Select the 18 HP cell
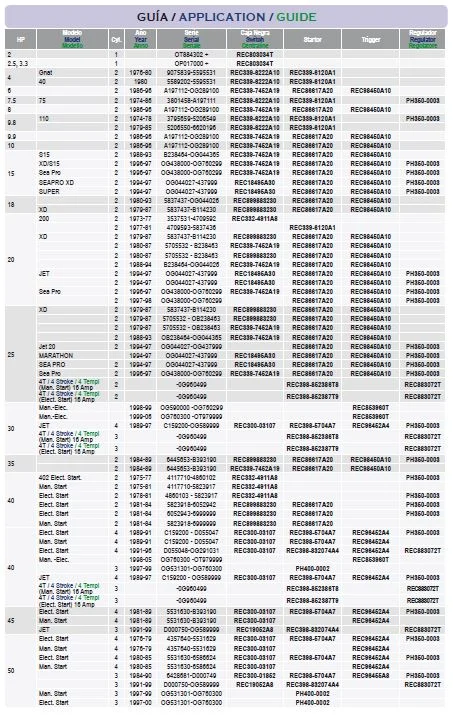This screenshot has width=453, height=715. coord(21,205)
